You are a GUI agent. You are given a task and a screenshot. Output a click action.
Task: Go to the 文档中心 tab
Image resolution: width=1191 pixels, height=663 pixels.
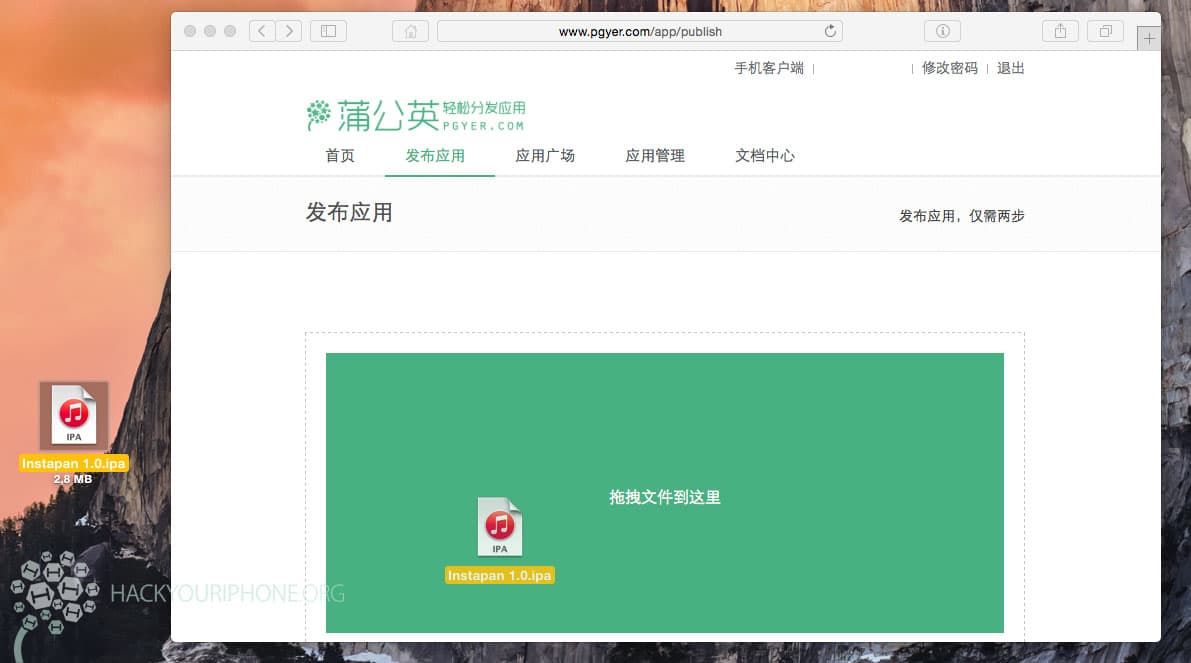point(765,156)
